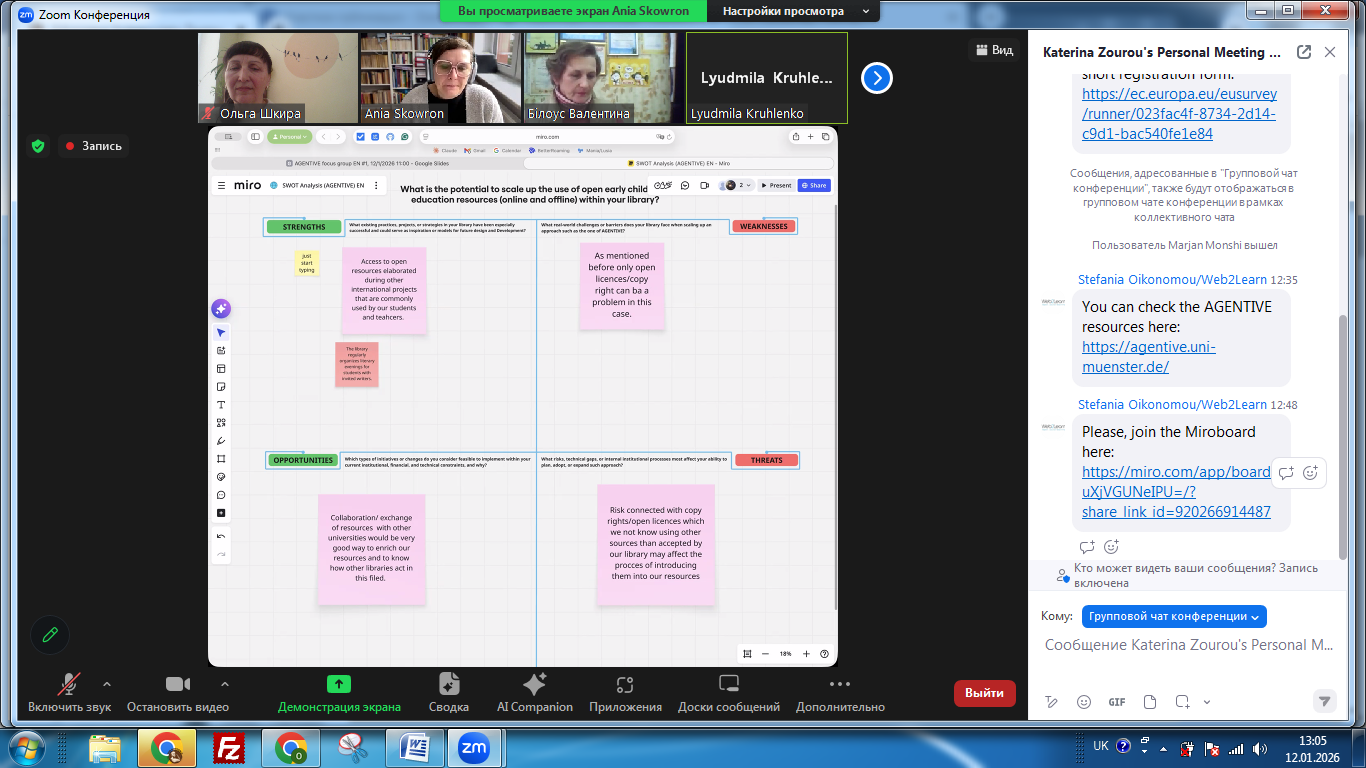
Task: Expand Настройки просмотра view settings dropdown
Action: click(794, 11)
